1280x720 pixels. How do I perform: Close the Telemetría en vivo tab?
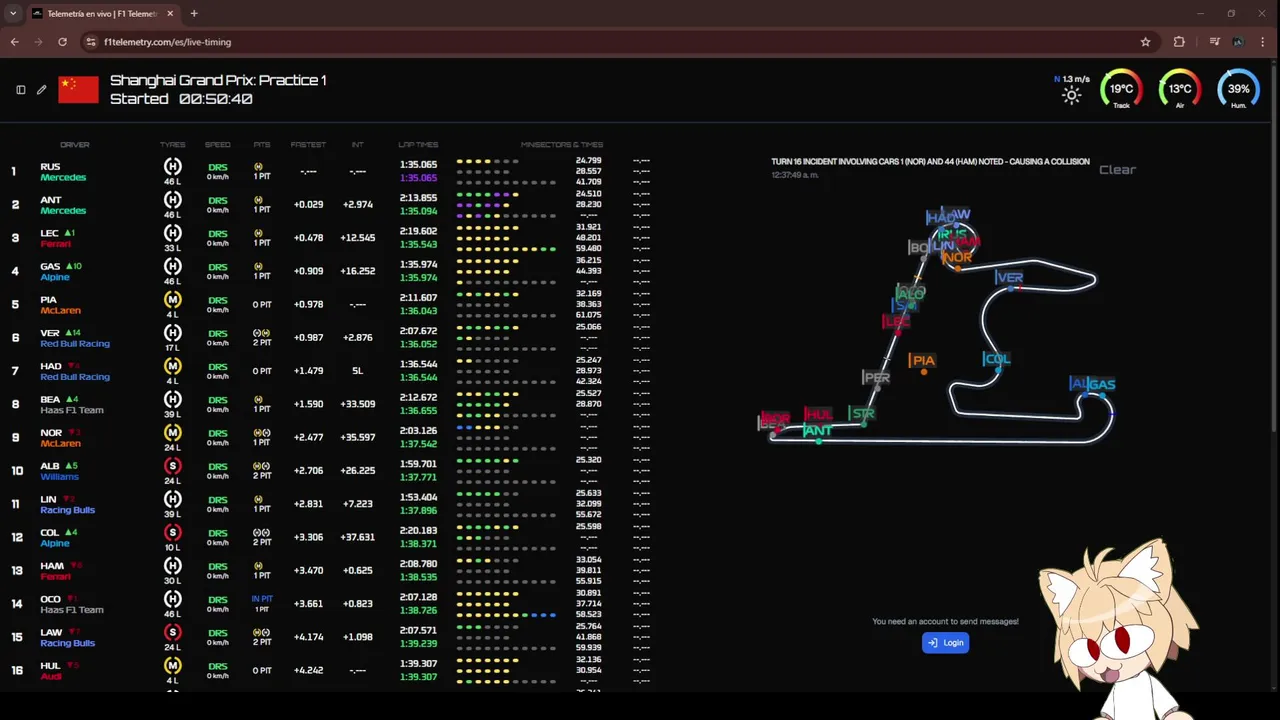(170, 14)
